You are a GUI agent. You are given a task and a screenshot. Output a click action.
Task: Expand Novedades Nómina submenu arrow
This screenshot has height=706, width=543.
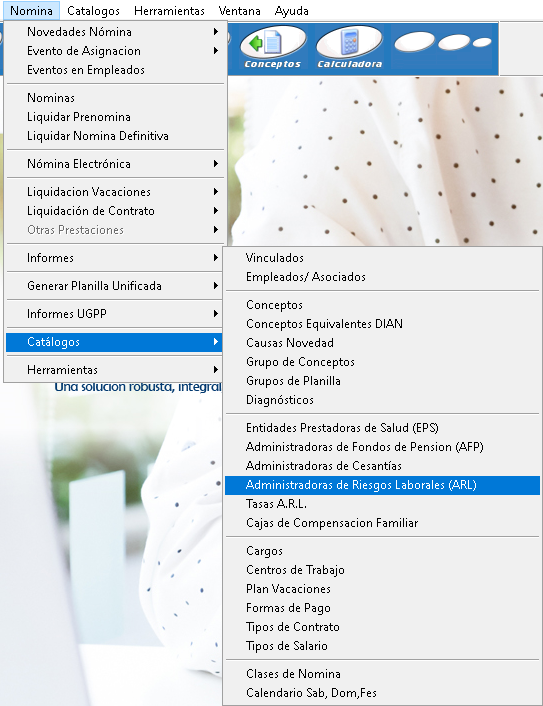(x=216, y=32)
